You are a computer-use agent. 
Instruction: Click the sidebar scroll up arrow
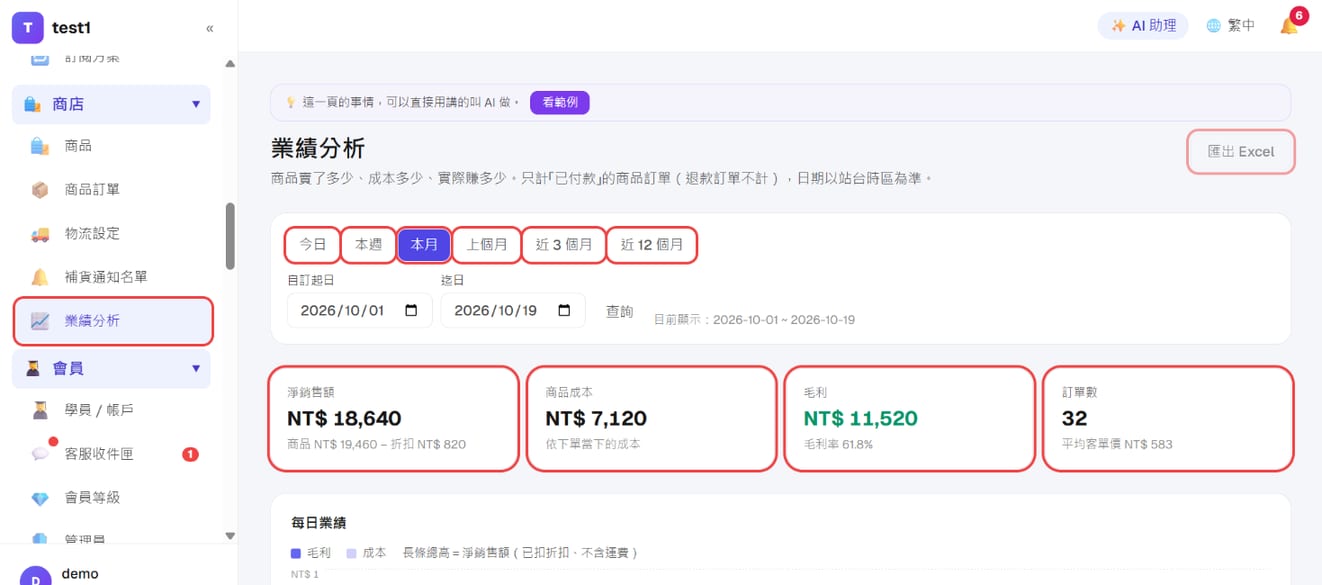point(230,64)
